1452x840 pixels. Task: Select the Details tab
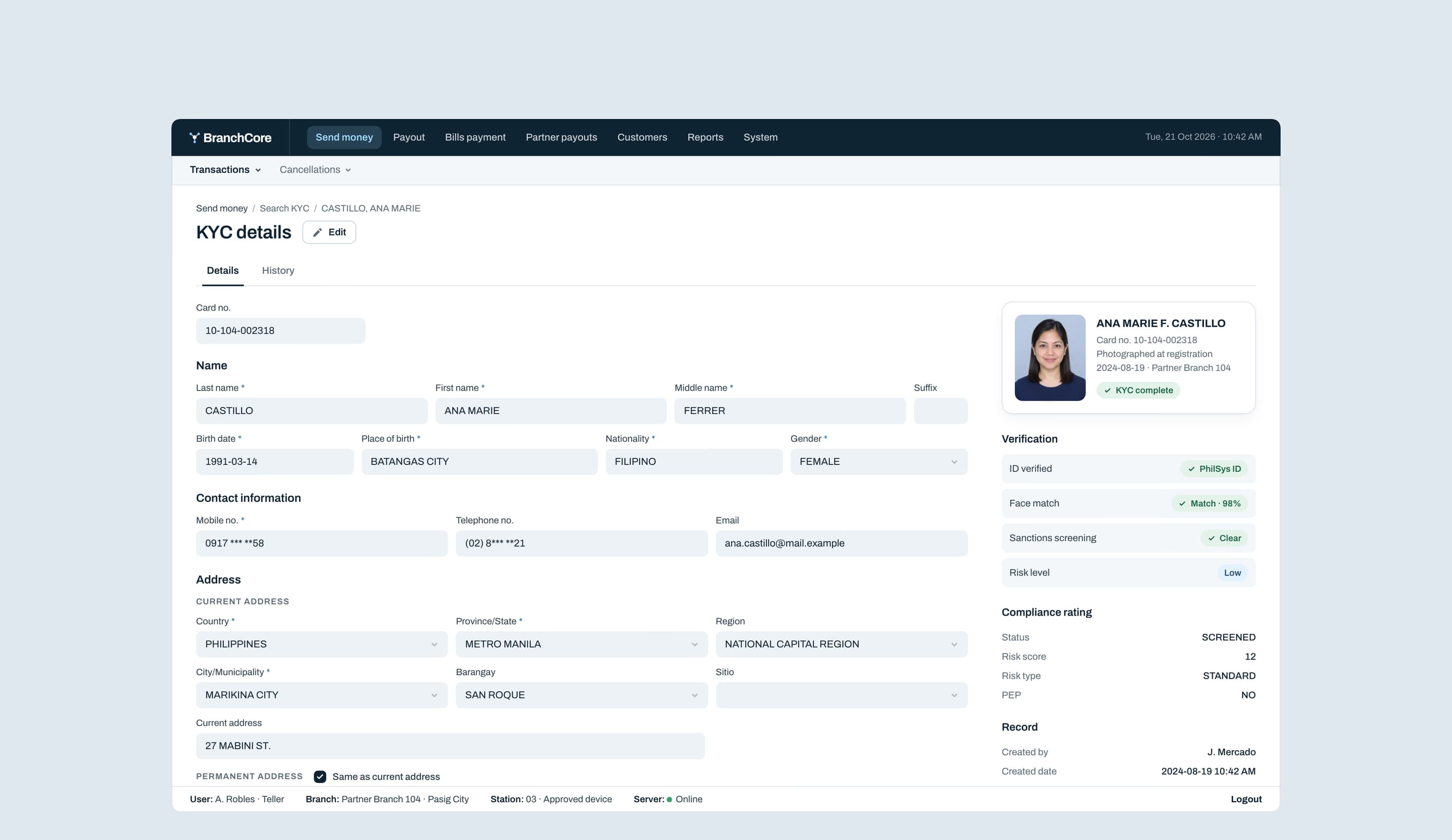pos(222,270)
